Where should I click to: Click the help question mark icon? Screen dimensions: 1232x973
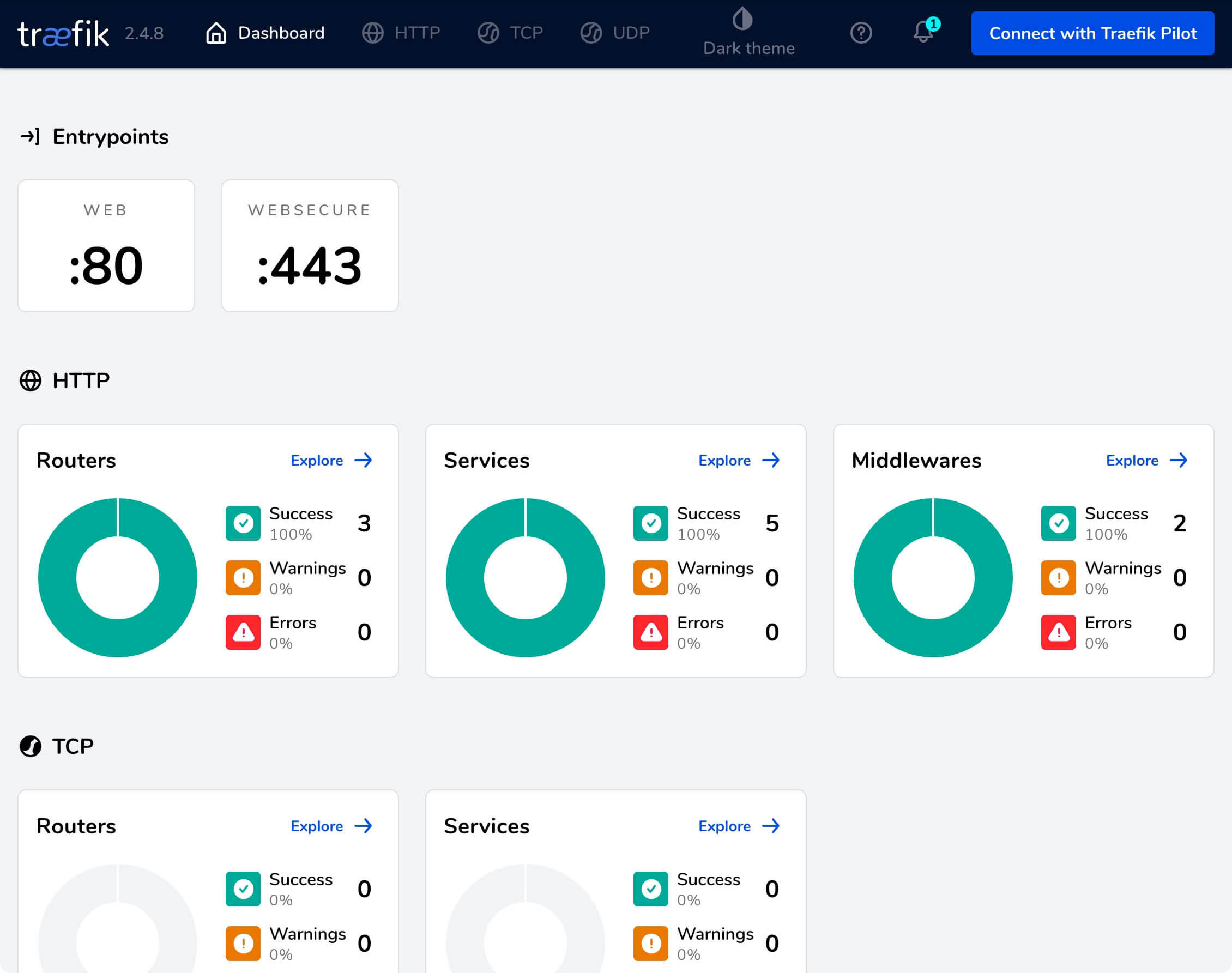862,33
